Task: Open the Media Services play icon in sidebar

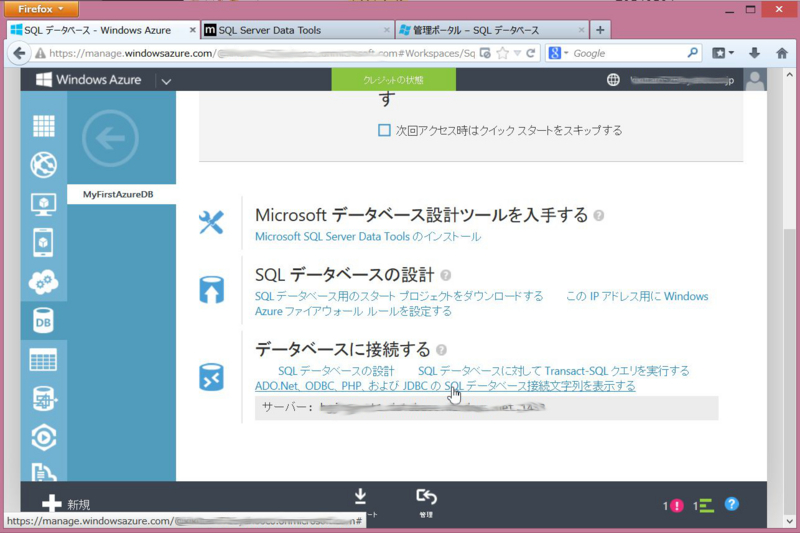Action: (44, 438)
